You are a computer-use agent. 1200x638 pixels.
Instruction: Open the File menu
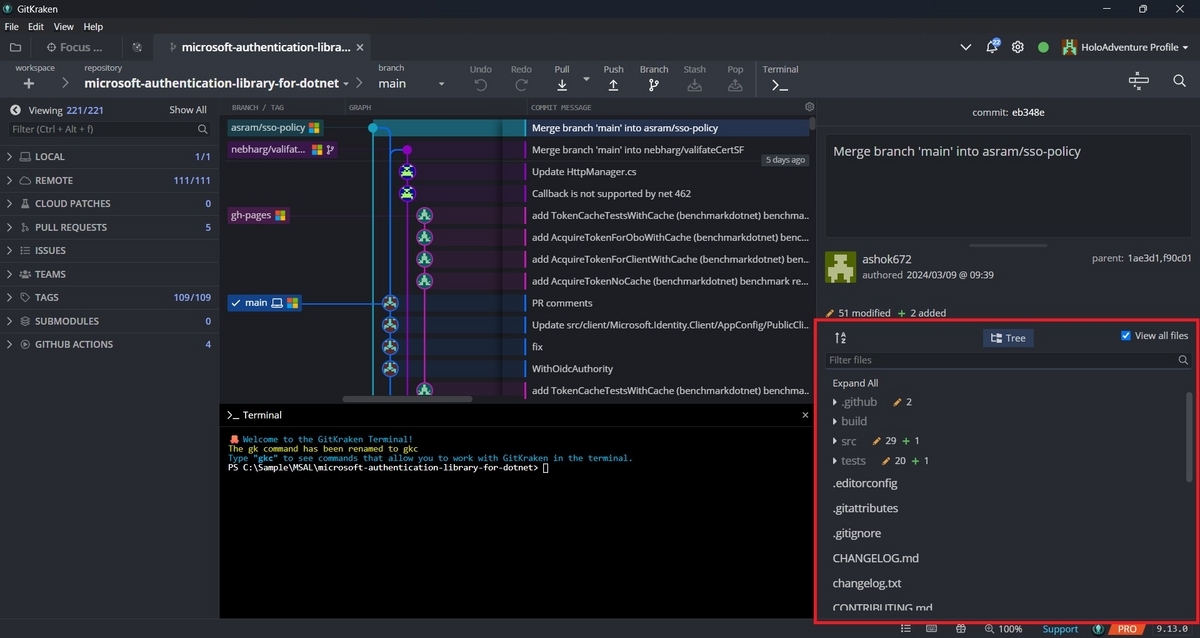12,27
